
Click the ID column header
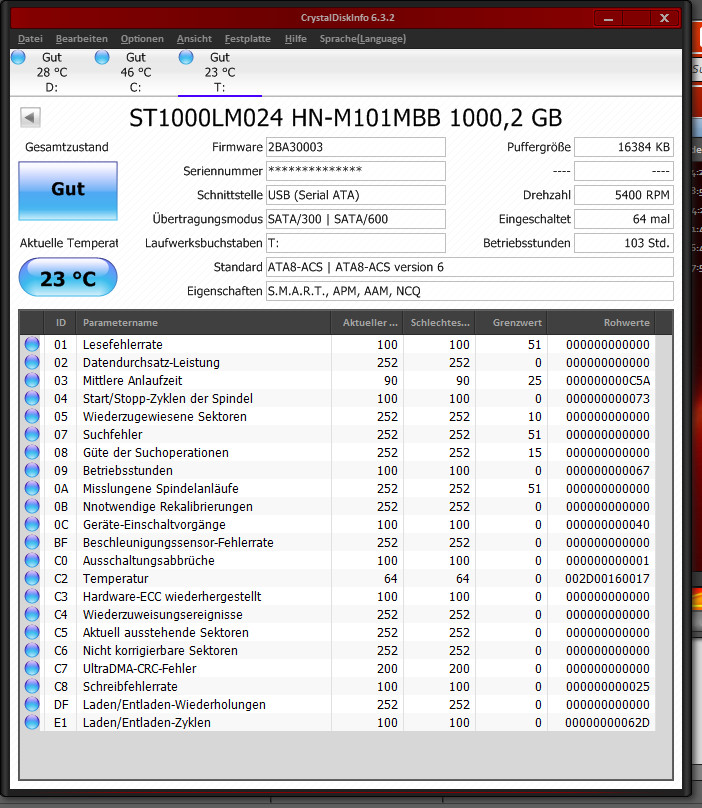click(60, 323)
